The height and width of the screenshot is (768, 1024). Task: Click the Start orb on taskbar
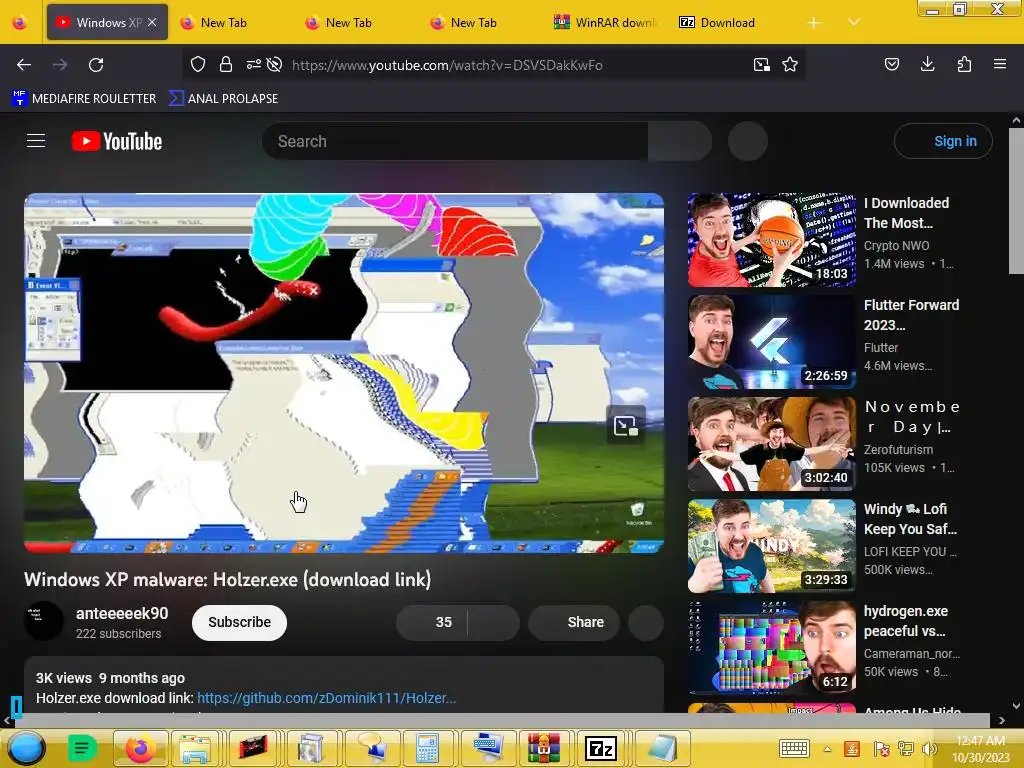tap(26, 748)
